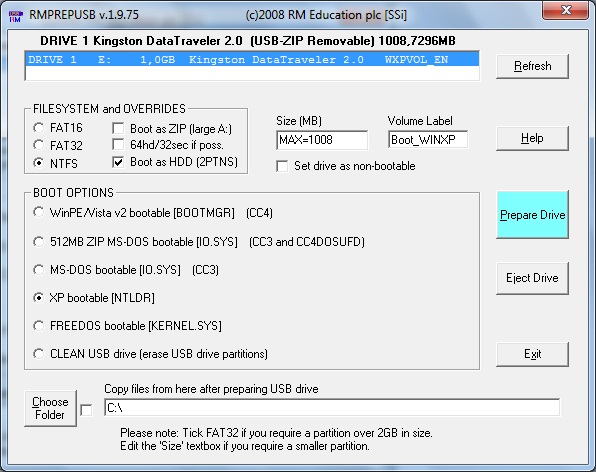This screenshot has width=596, height=472.
Task: Select DRIVE 1 E: Kingston DataTraveler row
Action: click(x=252, y=60)
